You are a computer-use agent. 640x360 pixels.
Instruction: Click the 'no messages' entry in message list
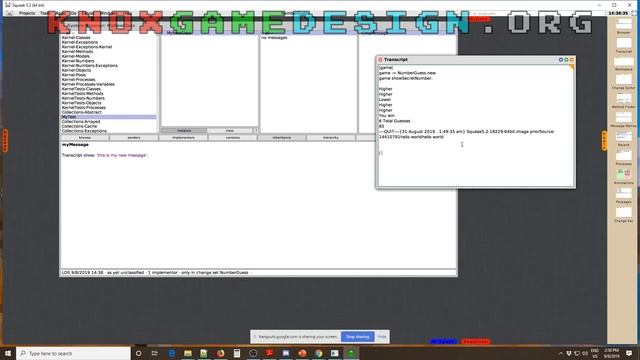[x=274, y=38]
